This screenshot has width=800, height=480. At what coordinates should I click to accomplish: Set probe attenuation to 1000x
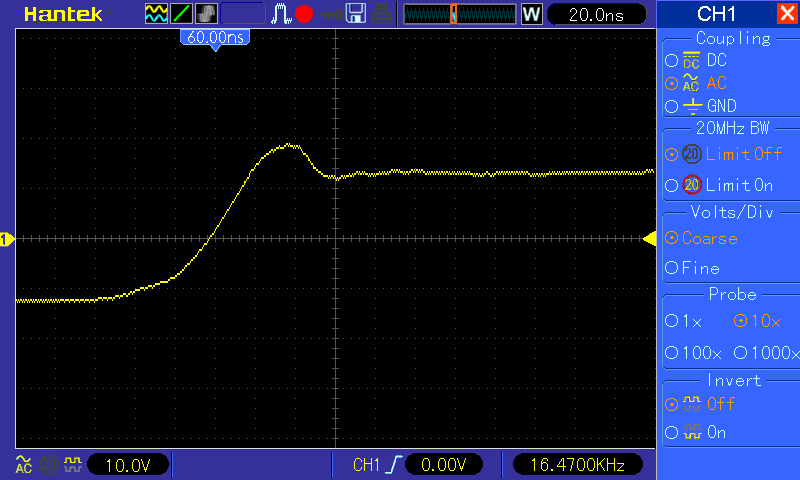pos(766,352)
